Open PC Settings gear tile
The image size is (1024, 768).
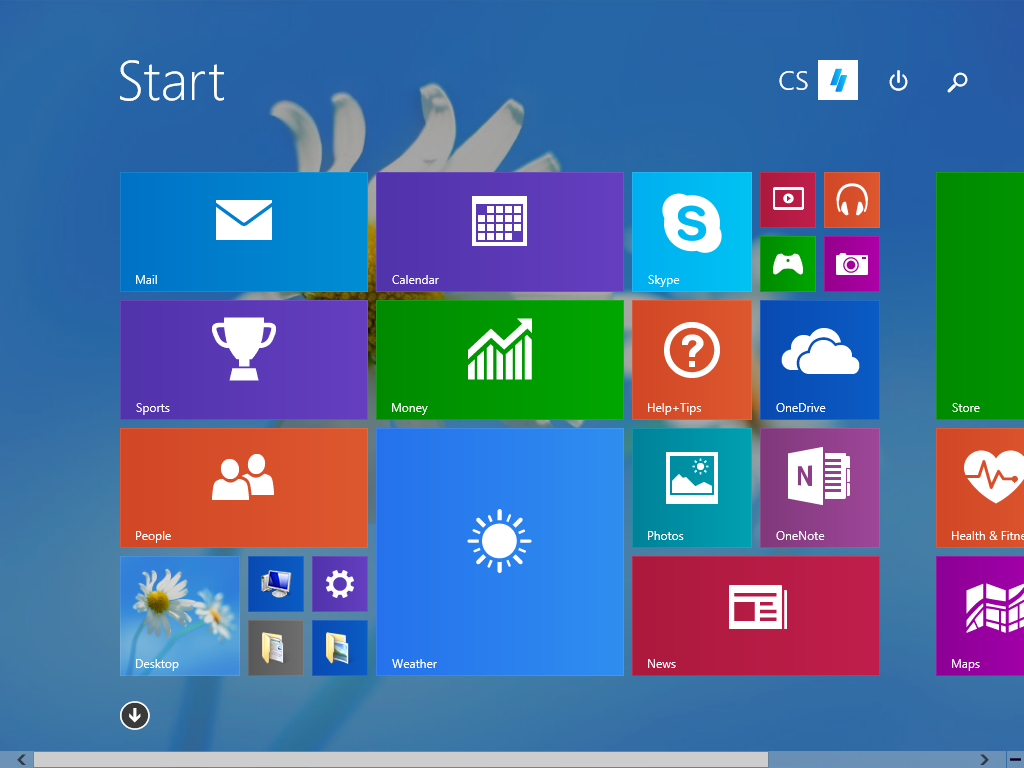coord(339,583)
